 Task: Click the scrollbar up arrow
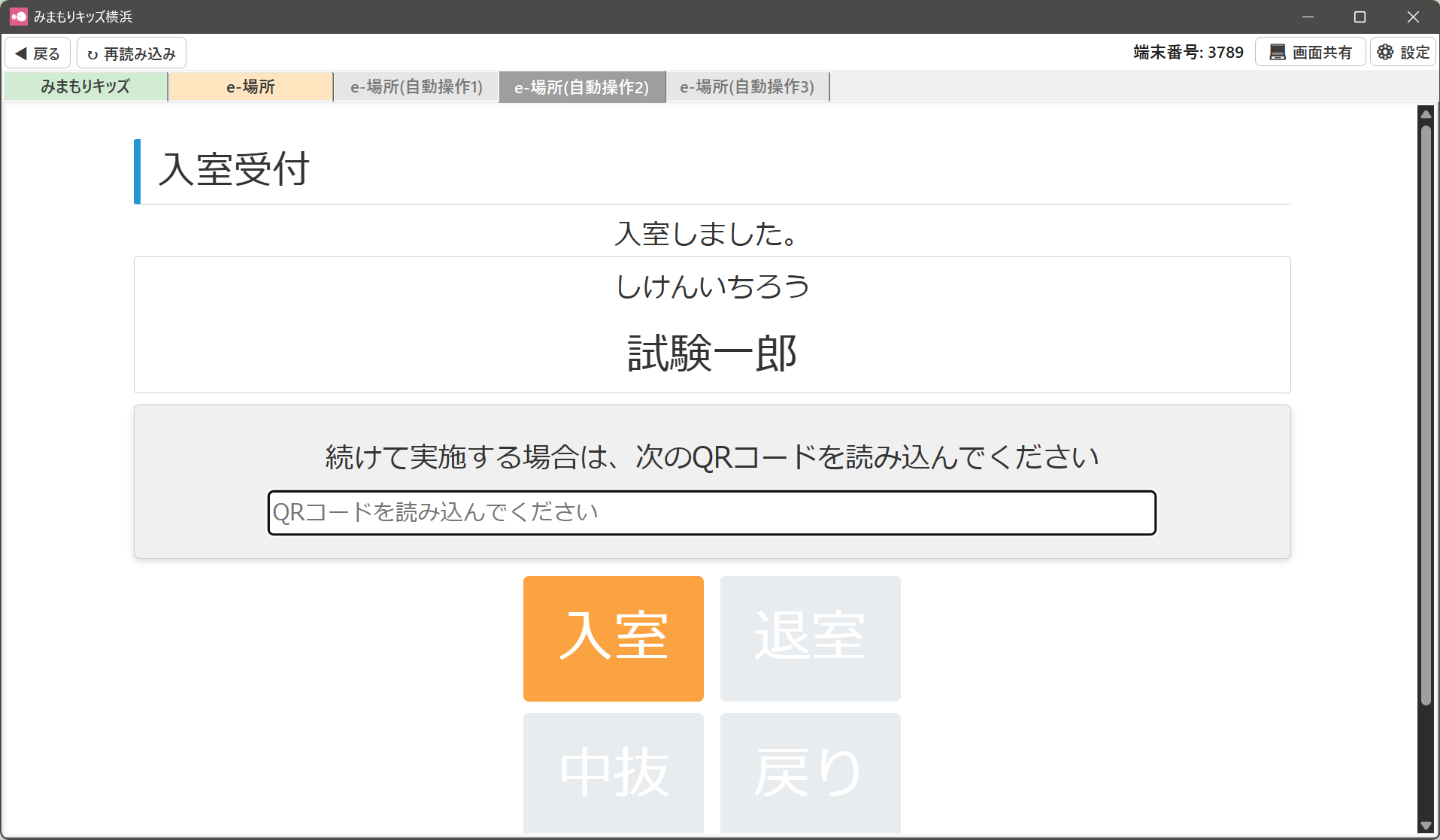(1426, 114)
